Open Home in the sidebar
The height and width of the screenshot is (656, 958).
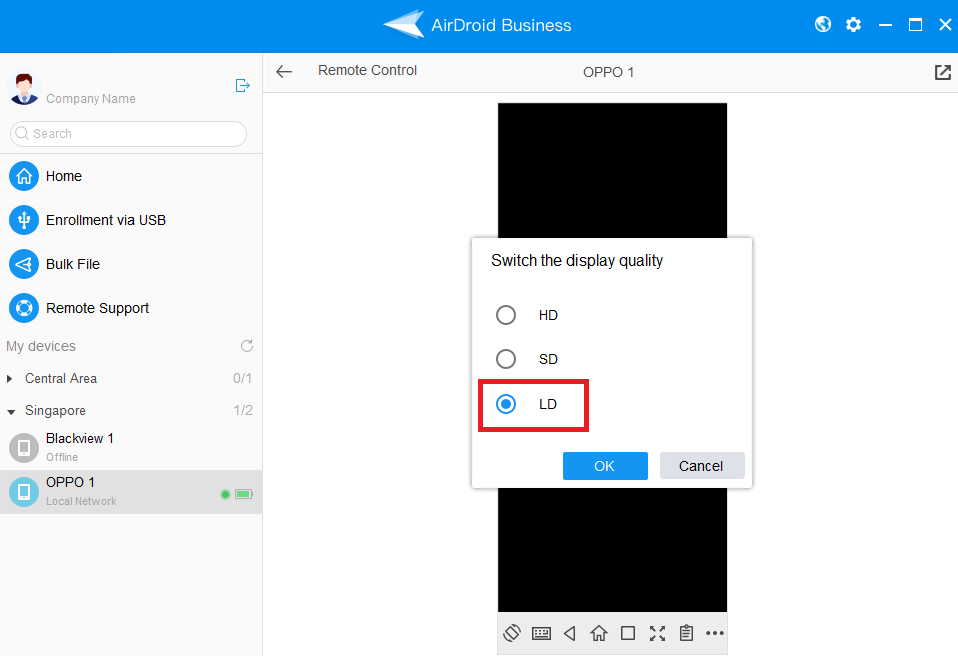click(x=131, y=176)
